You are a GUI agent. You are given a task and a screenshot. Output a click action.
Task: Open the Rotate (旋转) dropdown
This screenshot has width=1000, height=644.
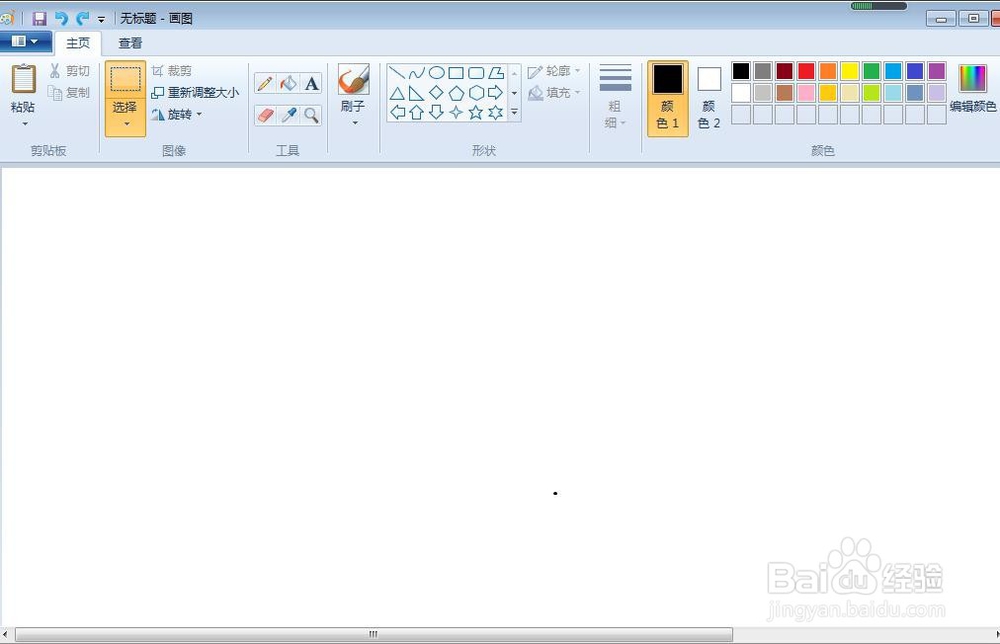click(177, 114)
